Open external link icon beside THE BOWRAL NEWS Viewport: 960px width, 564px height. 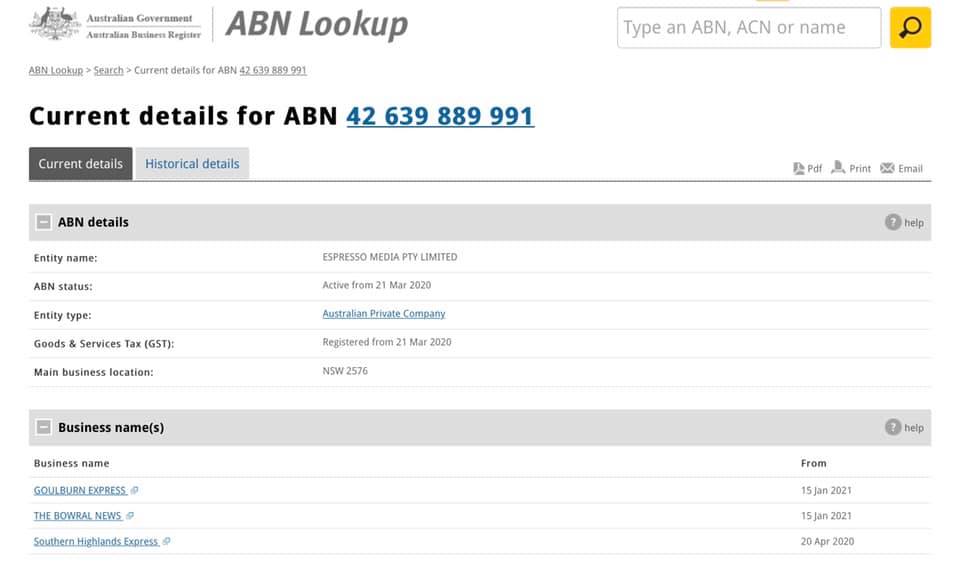[130, 516]
